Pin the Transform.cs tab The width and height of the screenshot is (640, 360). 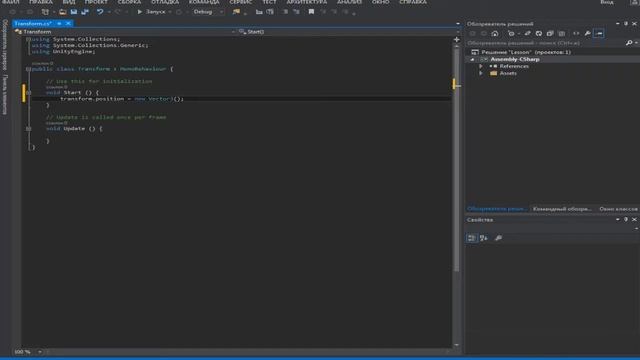60,24
